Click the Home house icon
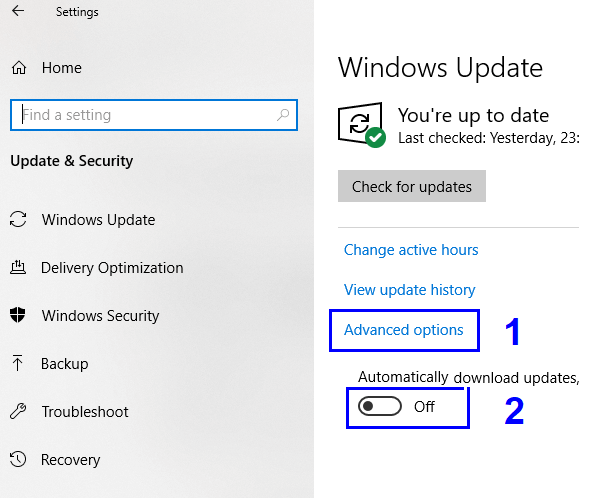 click(x=19, y=68)
